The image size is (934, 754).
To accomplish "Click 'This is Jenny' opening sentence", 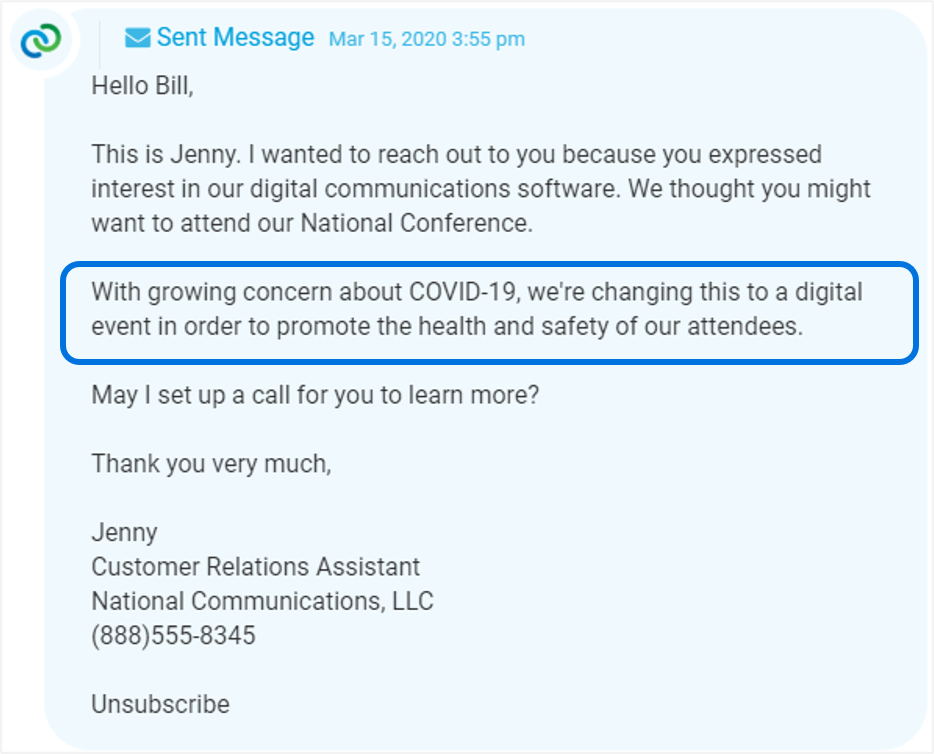I will tap(166, 155).
